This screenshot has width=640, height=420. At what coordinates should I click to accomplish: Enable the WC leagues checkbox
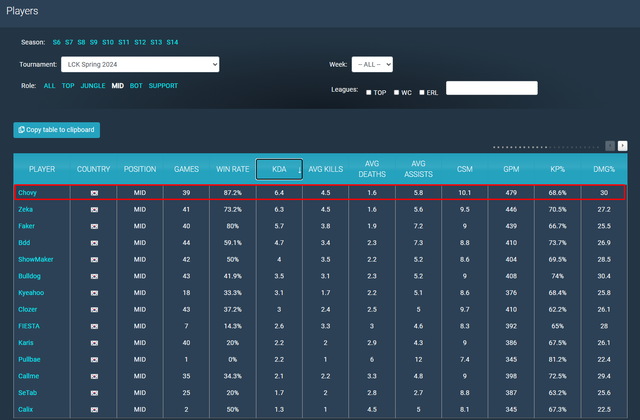pos(396,92)
